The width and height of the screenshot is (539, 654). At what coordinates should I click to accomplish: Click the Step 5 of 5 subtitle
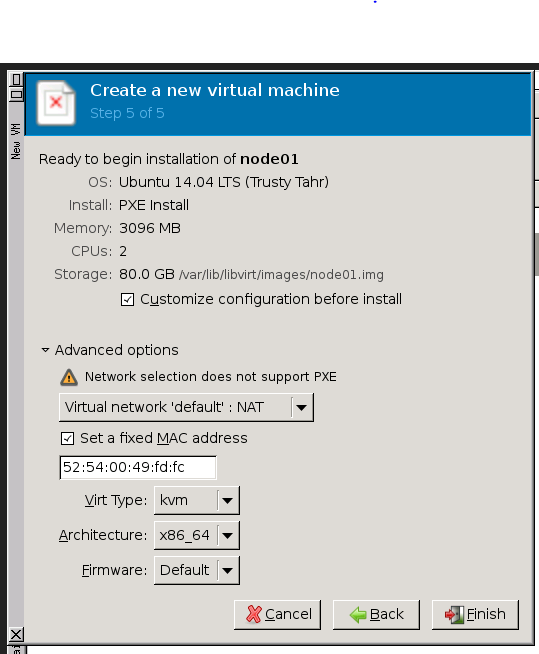tap(127, 113)
